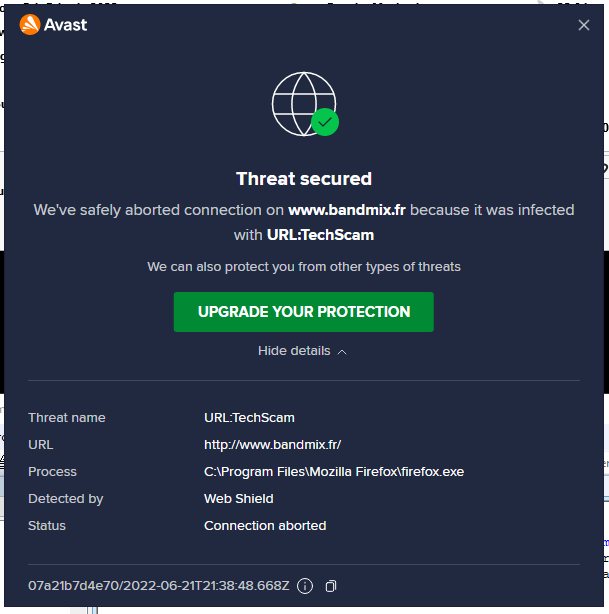Copy the detection ID with copy icon
This screenshot has height=614, width=609.
coord(331,585)
